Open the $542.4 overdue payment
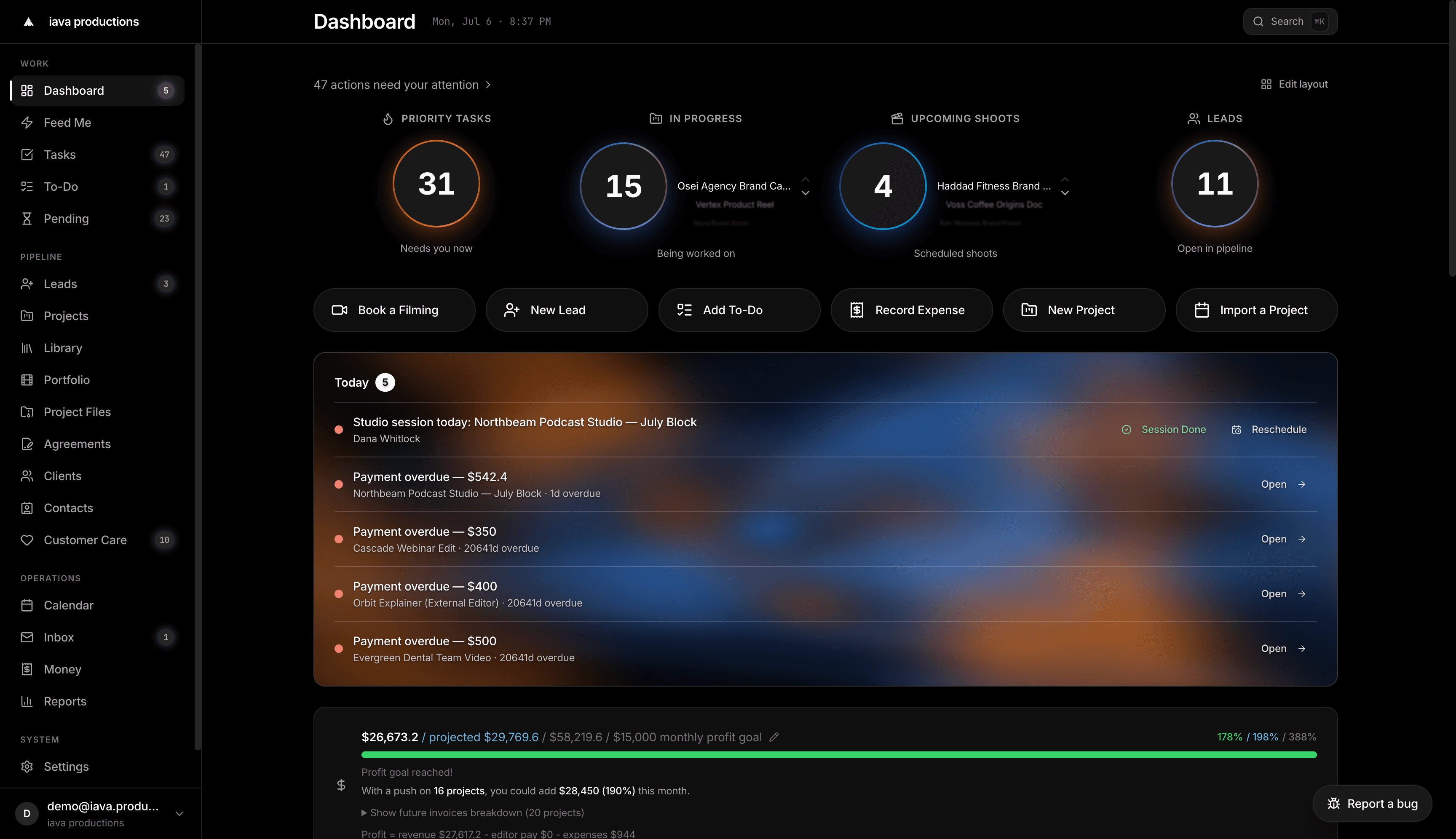The height and width of the screenshot is (839, 1456). [1283, 485]
